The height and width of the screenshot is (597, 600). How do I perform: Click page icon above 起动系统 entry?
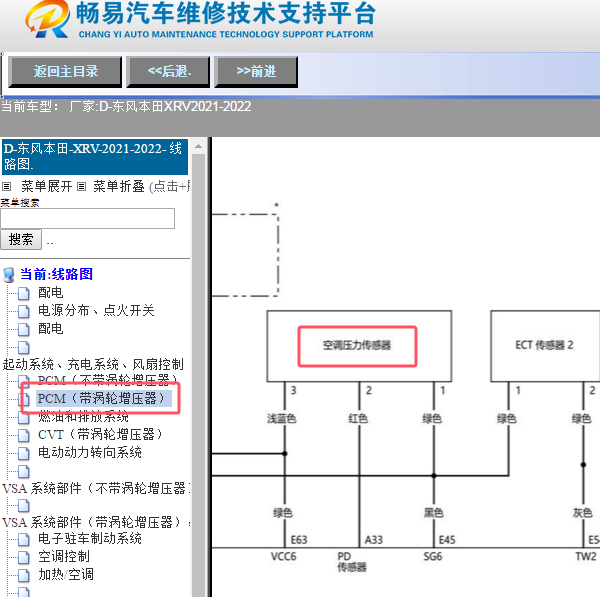tap(24, 347)
